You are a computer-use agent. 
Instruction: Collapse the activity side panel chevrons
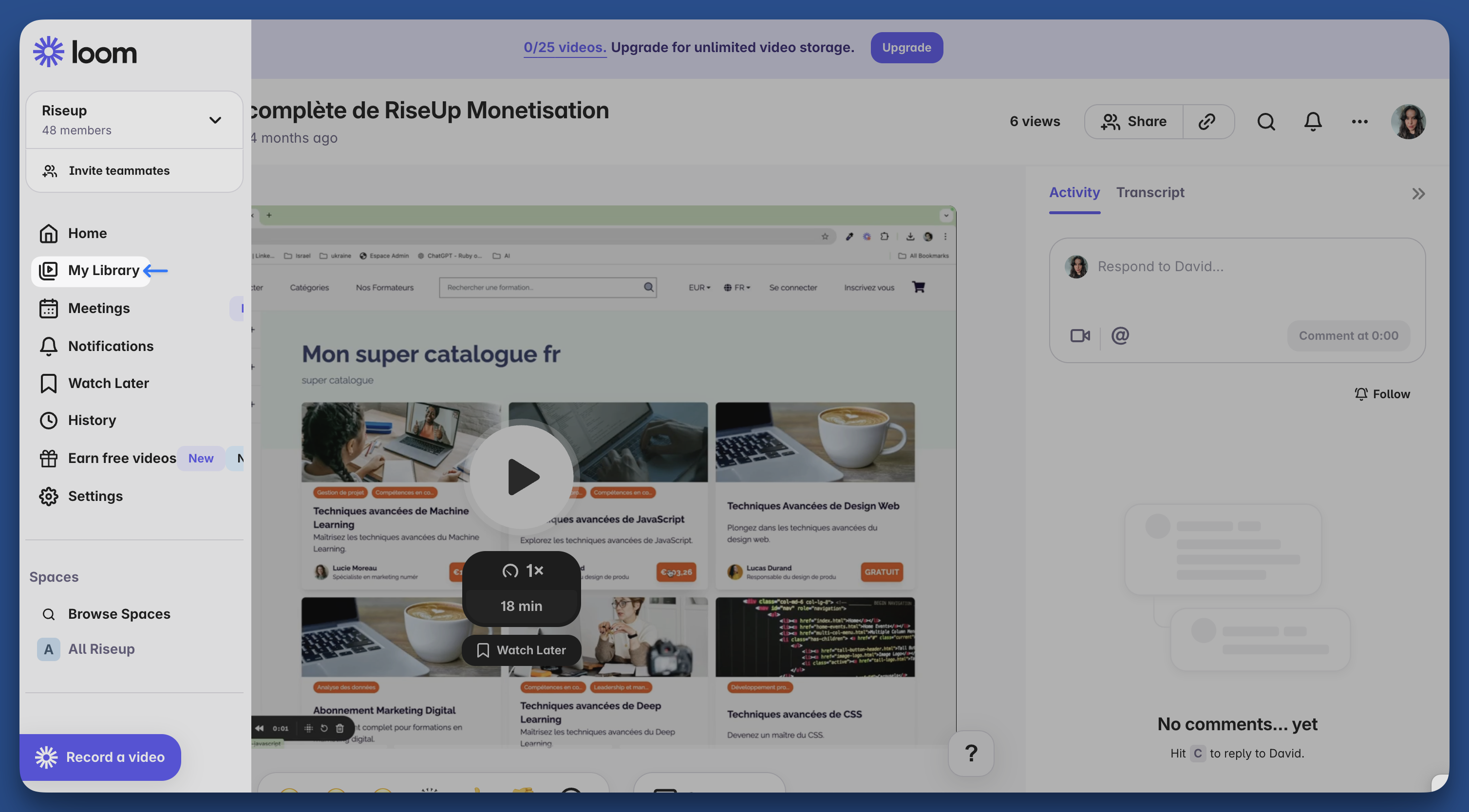(x=1418, y=194)
